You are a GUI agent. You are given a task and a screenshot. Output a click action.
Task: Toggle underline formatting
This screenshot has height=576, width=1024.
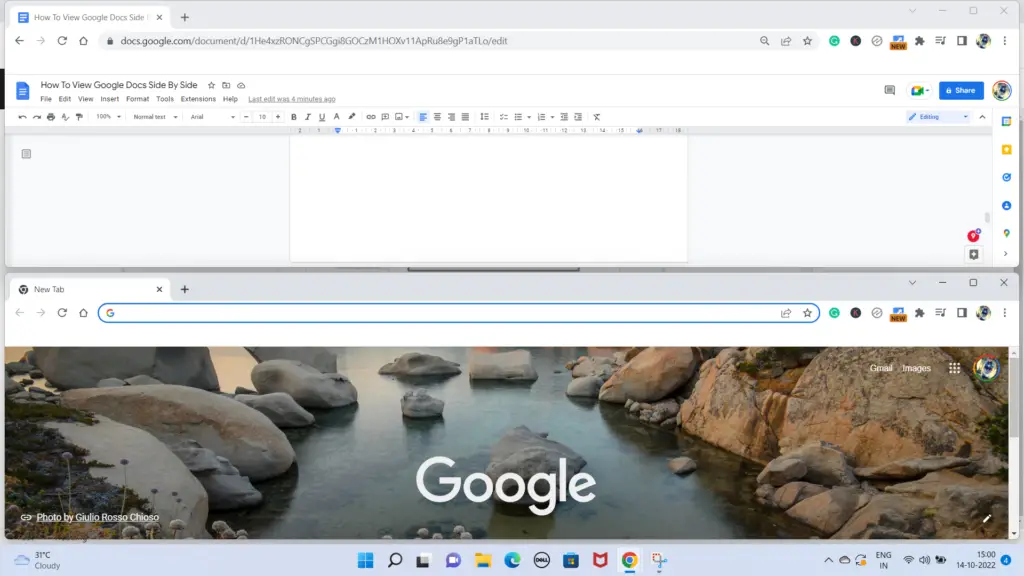coord(322,117)
